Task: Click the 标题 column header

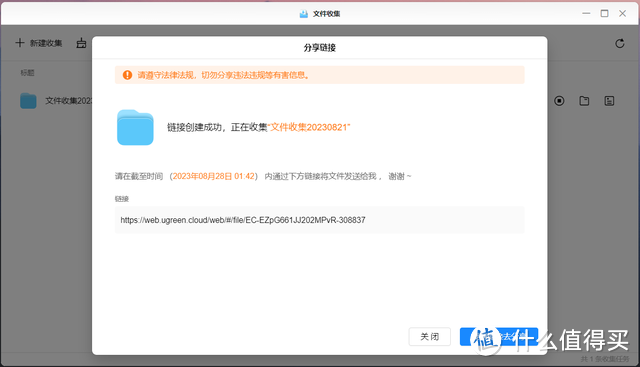Action: pyautogui.click(x=27, y=73)
